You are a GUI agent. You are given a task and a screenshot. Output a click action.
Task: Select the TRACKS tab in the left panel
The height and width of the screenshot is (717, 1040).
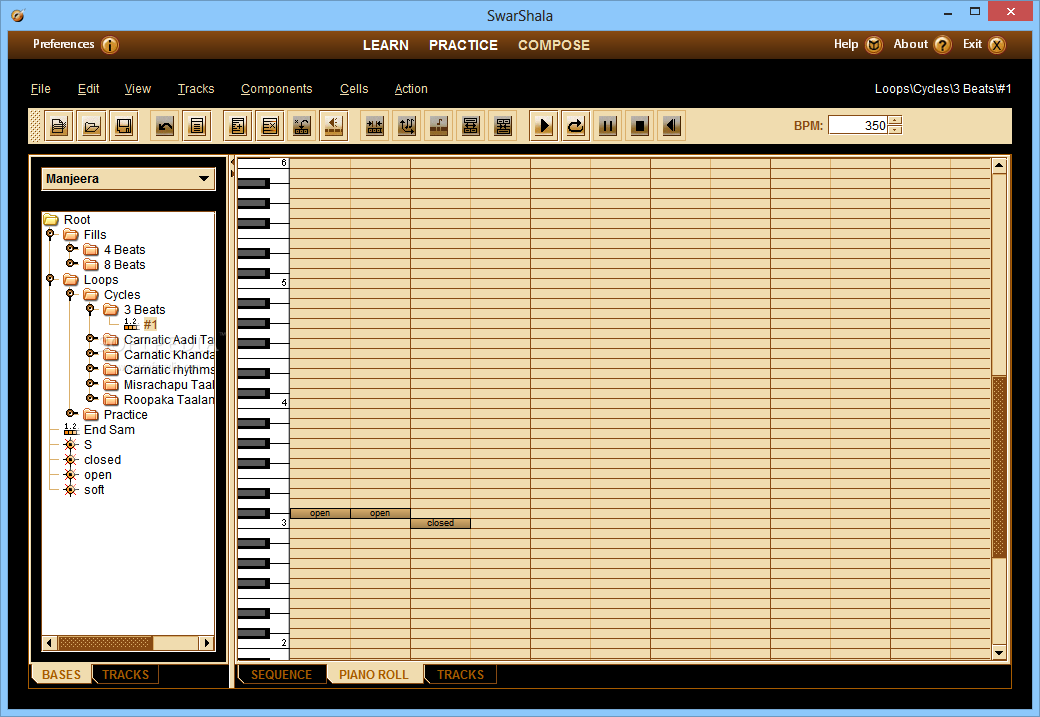coord(125,675)
